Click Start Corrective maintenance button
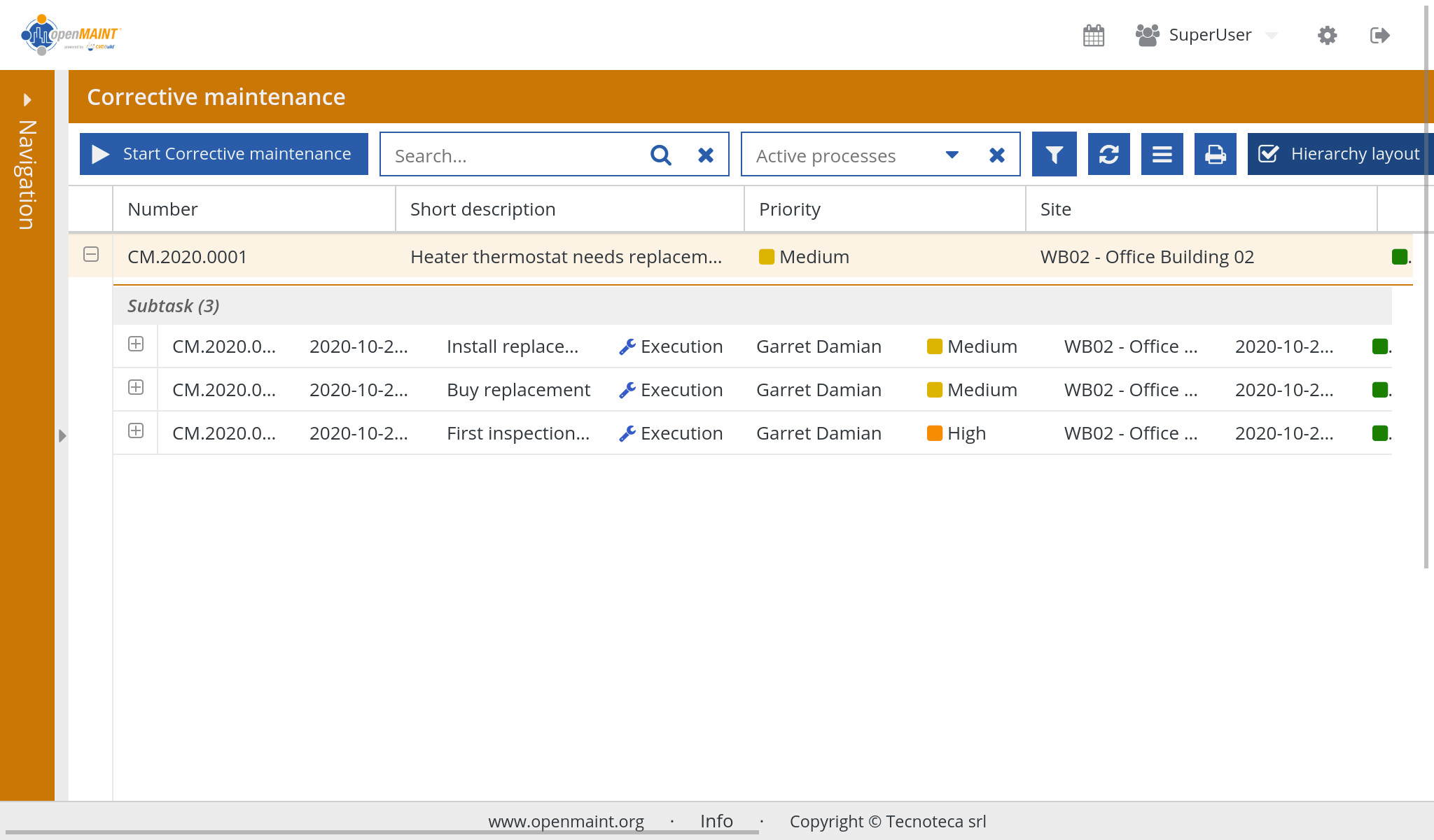The image size is (1434, 840). 224,154
